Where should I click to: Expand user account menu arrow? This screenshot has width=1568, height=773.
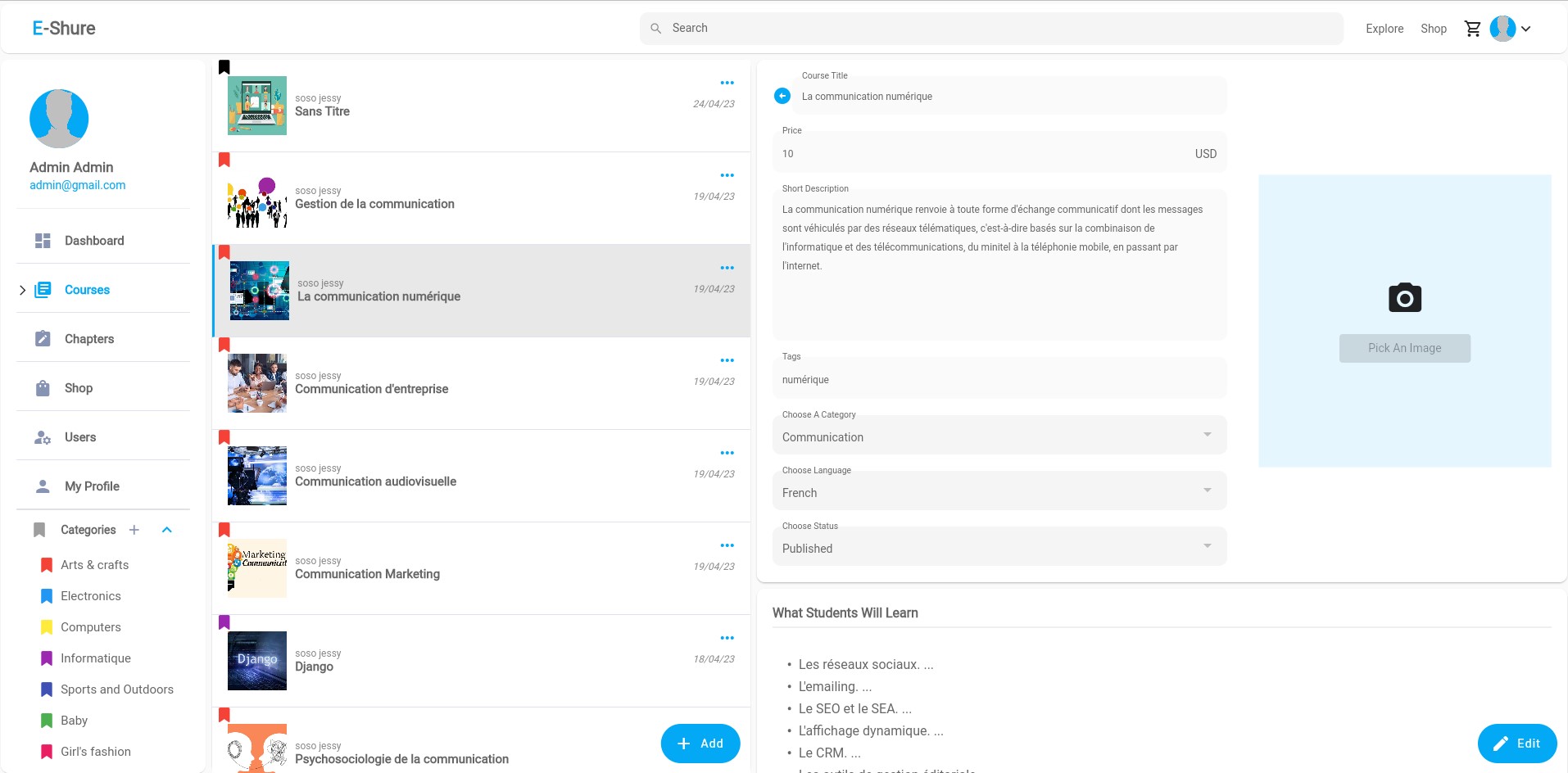[1525, 29]
